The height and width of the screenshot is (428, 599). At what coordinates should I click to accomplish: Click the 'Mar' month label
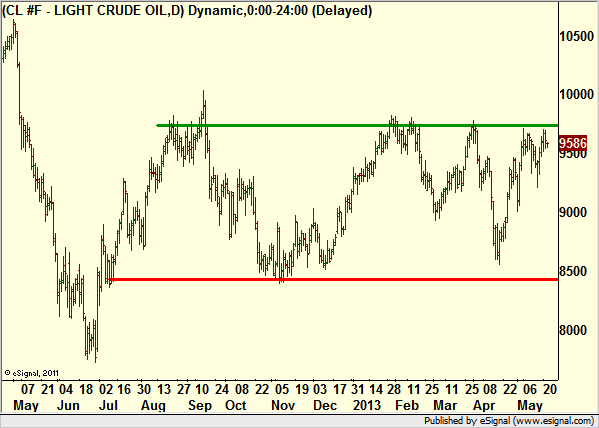pos(445,405)
